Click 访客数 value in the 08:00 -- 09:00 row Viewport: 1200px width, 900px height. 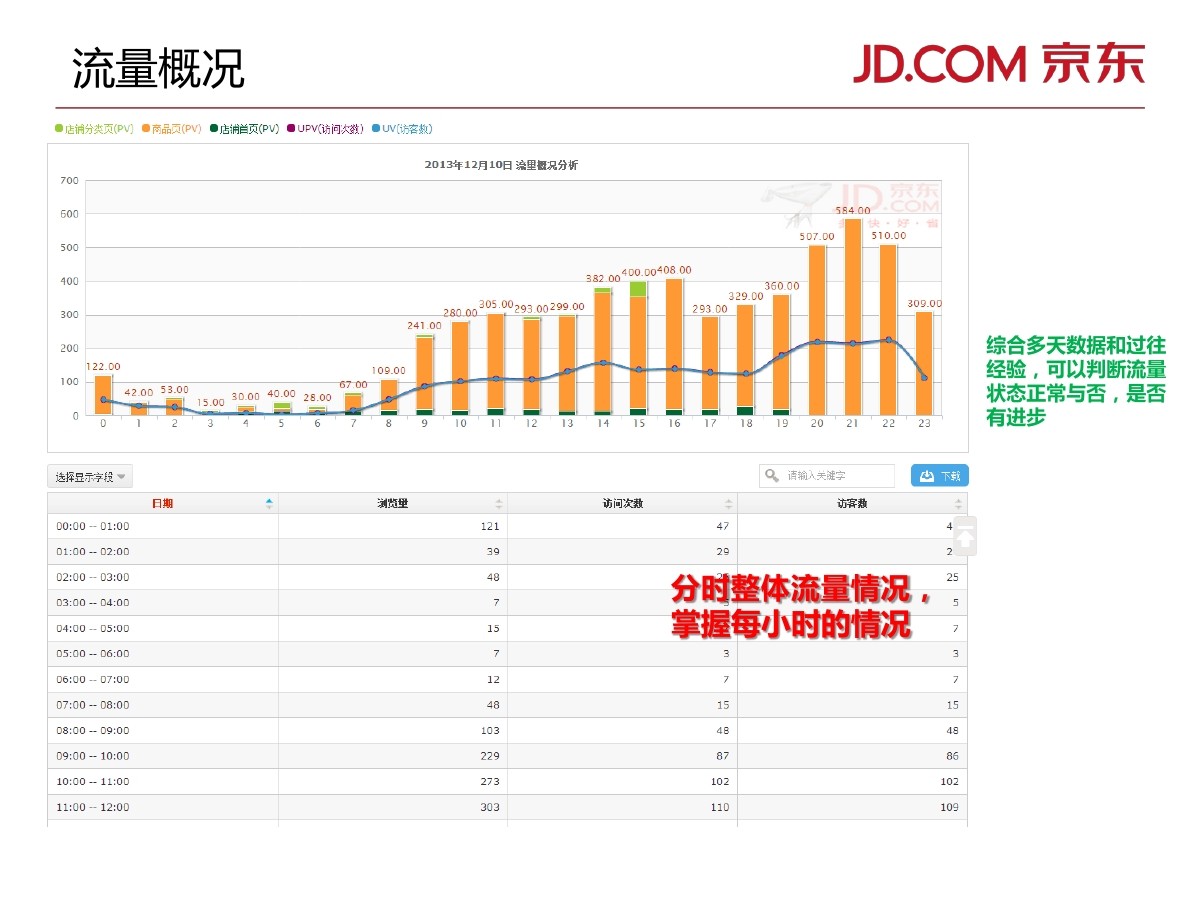953,731
